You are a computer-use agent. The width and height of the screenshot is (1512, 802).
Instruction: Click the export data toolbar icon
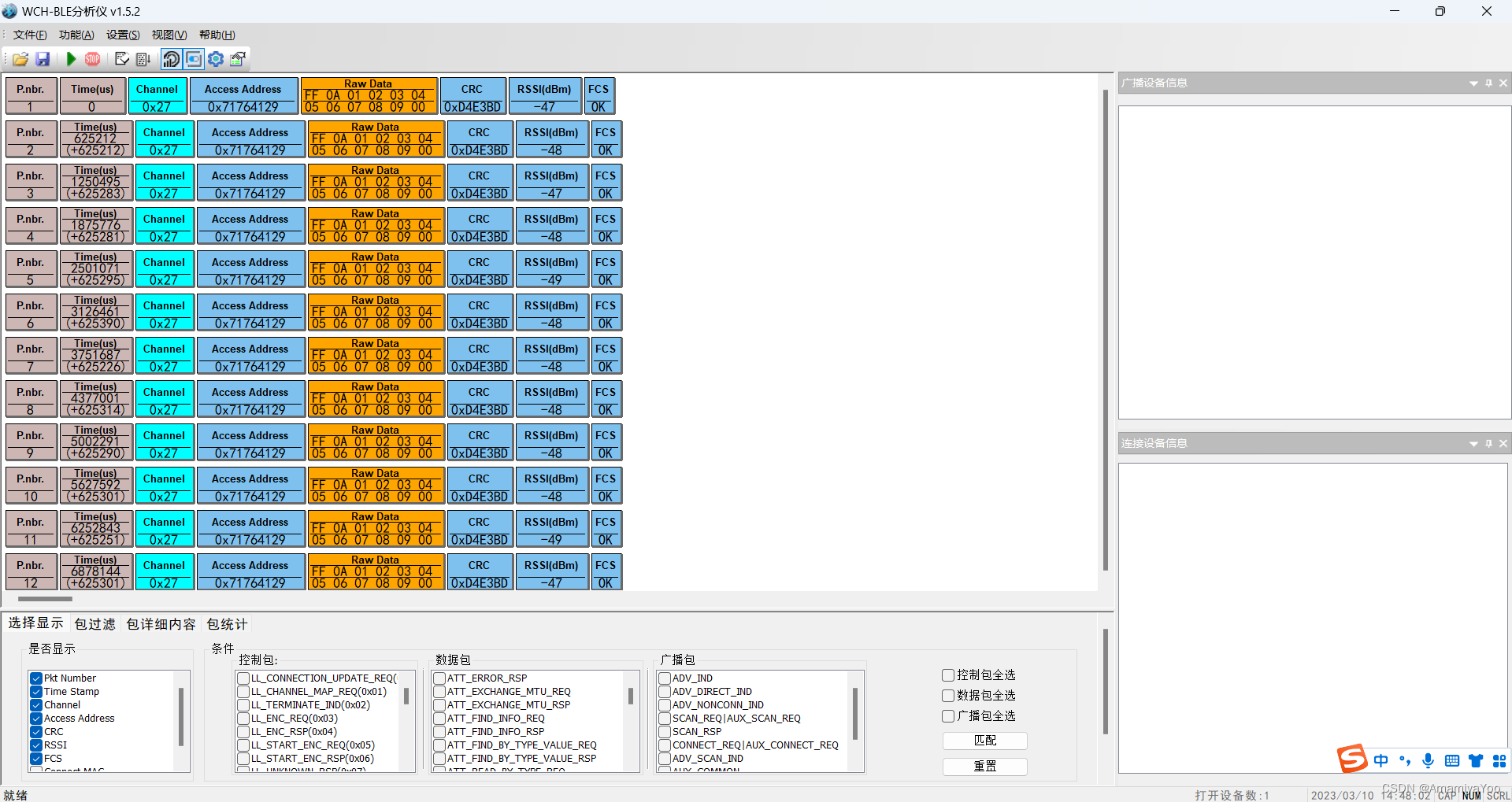[143, 59]
